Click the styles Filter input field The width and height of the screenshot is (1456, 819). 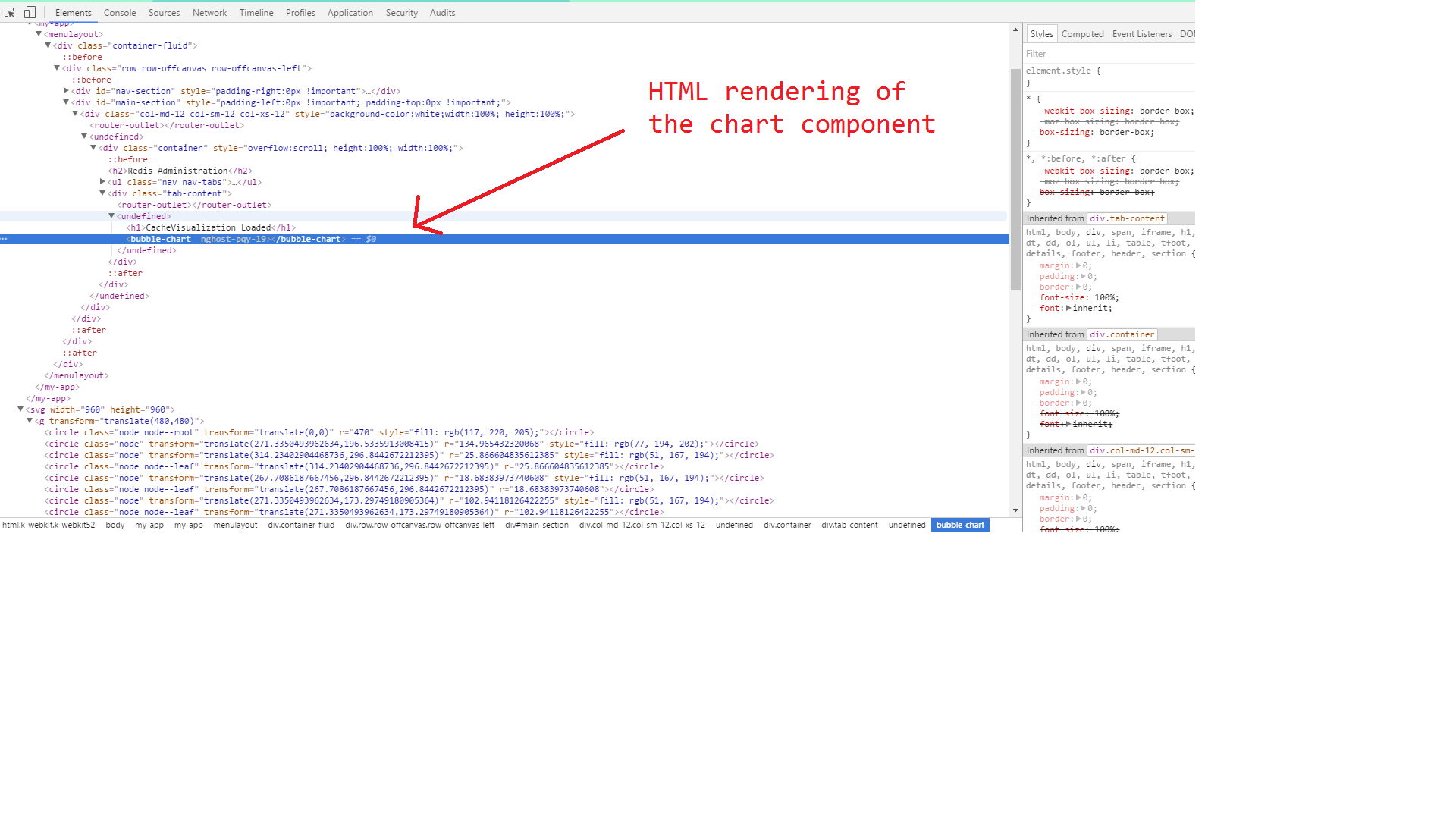coord(1107,54)
